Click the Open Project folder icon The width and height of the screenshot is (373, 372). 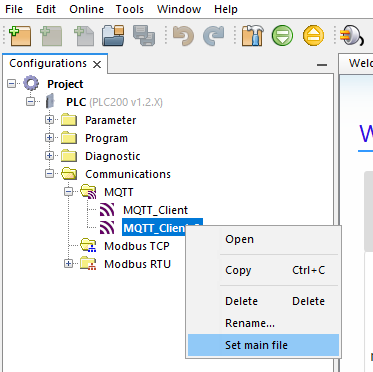(113, 36)
